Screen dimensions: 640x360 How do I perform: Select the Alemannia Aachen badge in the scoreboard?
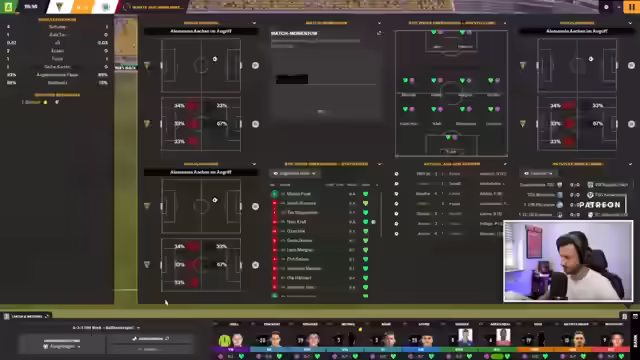click(60, 7)
